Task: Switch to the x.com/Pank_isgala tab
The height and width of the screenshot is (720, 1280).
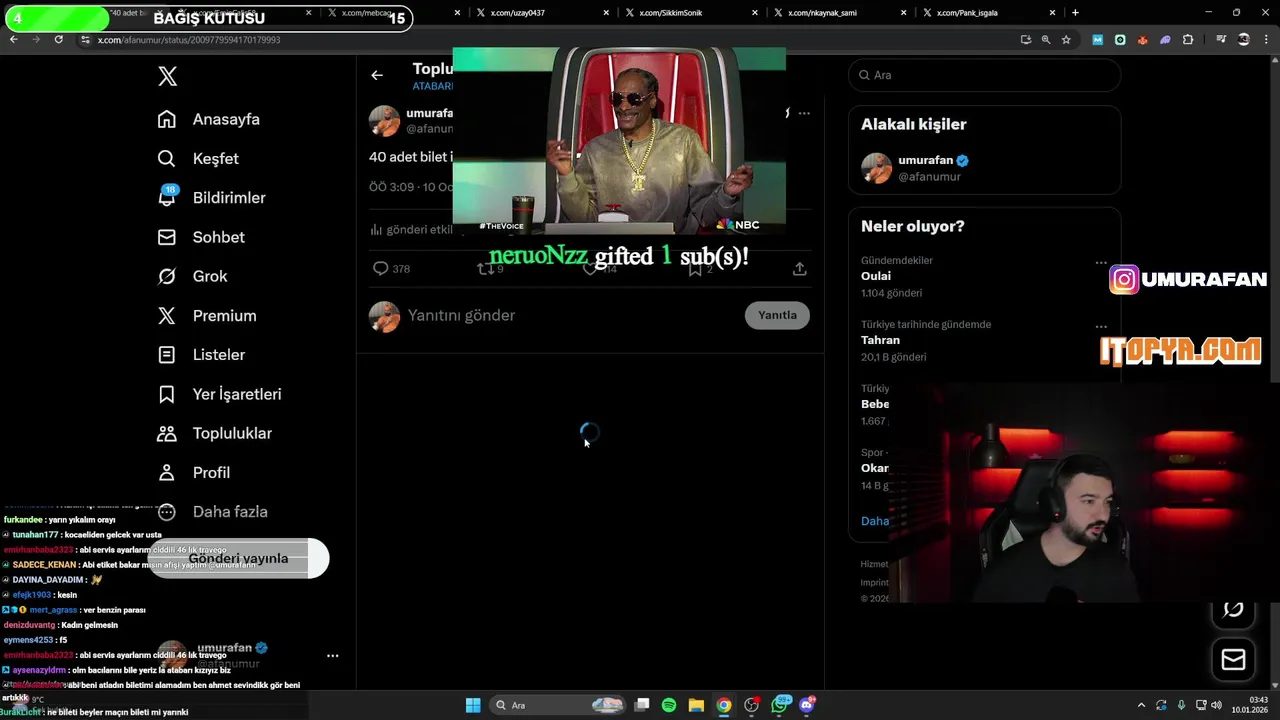Action: click(x=986, y=13)
